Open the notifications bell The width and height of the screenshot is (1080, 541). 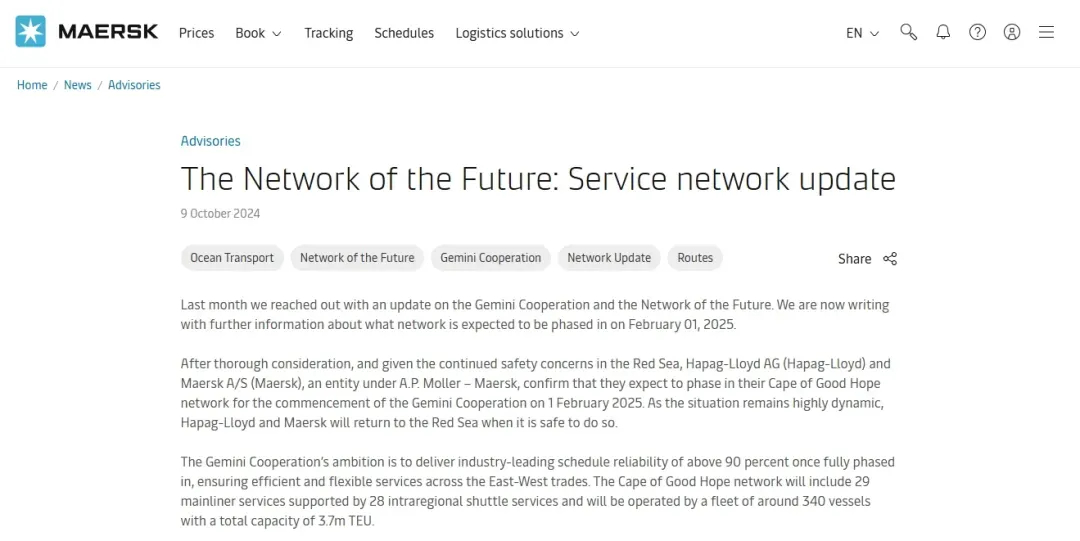(943, 32)
